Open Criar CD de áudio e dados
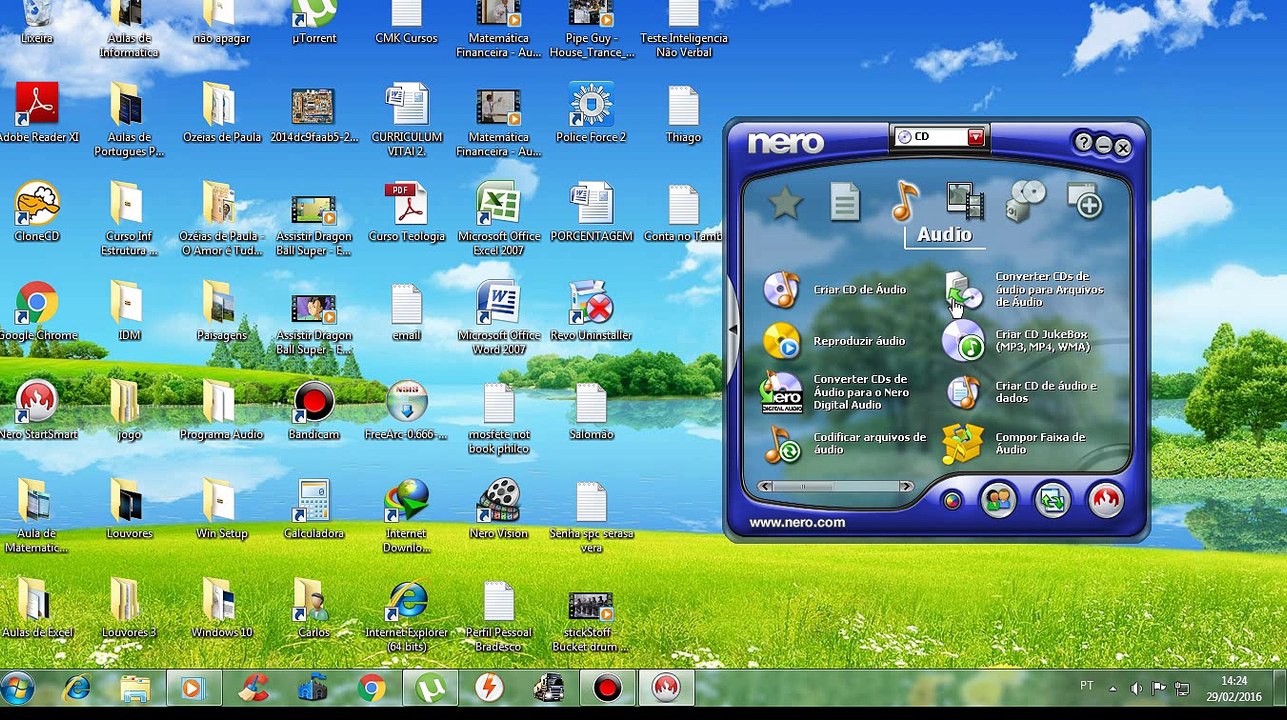The width and height of the screenshot is (1287, 720). 1021,392
